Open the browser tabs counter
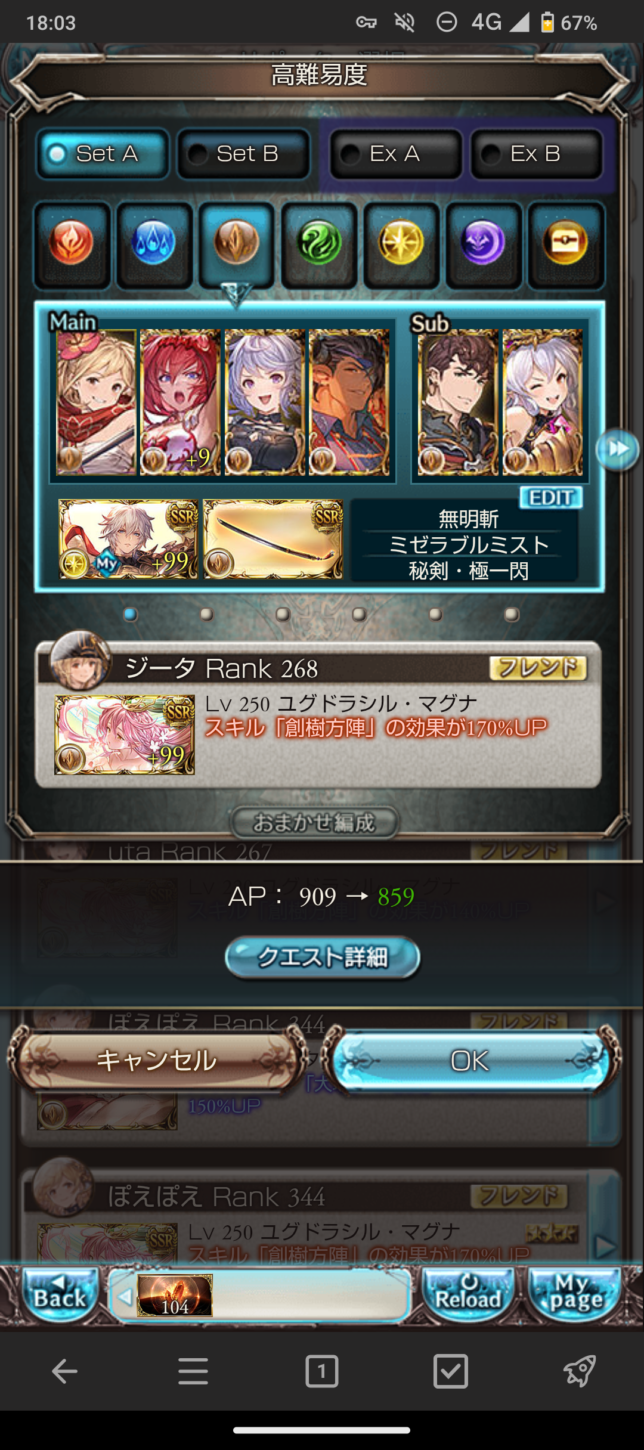 point(321,1372)
